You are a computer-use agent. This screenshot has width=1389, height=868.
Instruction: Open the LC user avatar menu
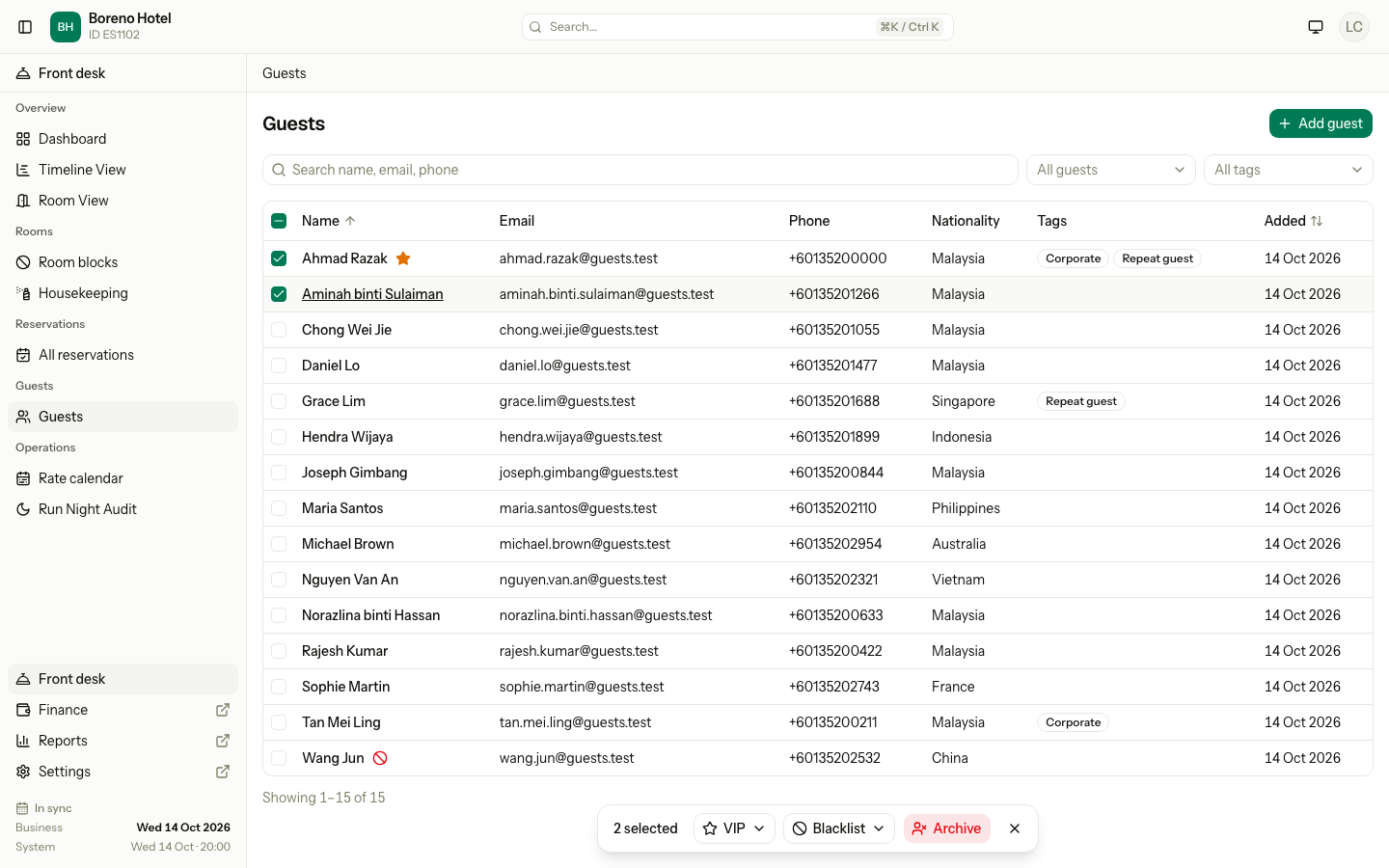tap(1354, 27)
